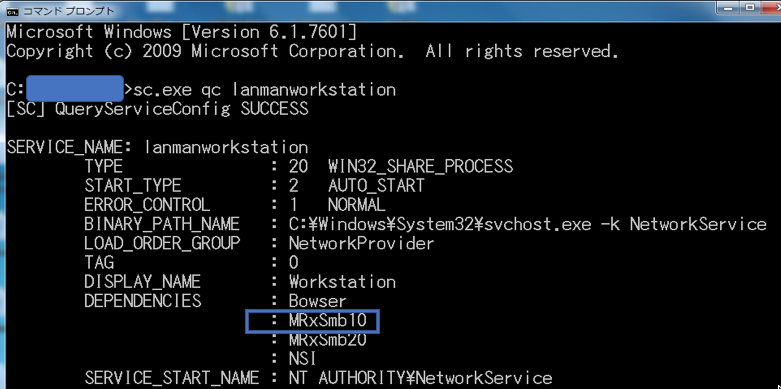Click the WIN32_SHARE_PROCESS type value

[x=420, y=166]
